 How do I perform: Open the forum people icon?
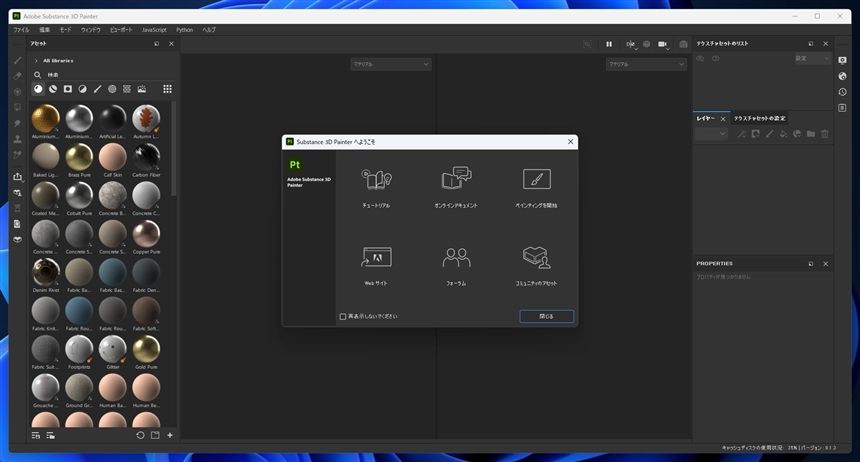pos(456,257)
